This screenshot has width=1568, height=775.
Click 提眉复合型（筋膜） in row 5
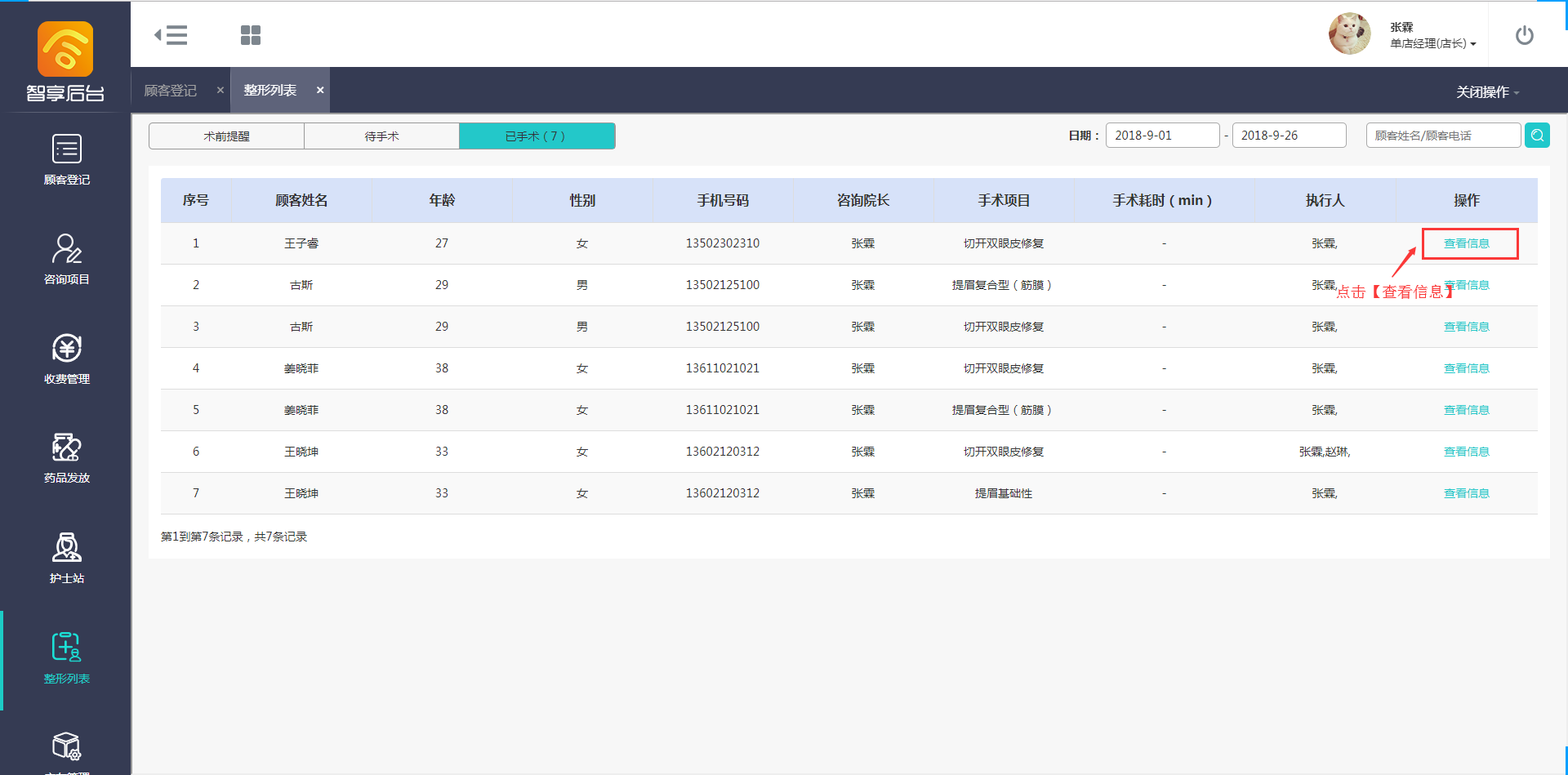coord(1002,410)
